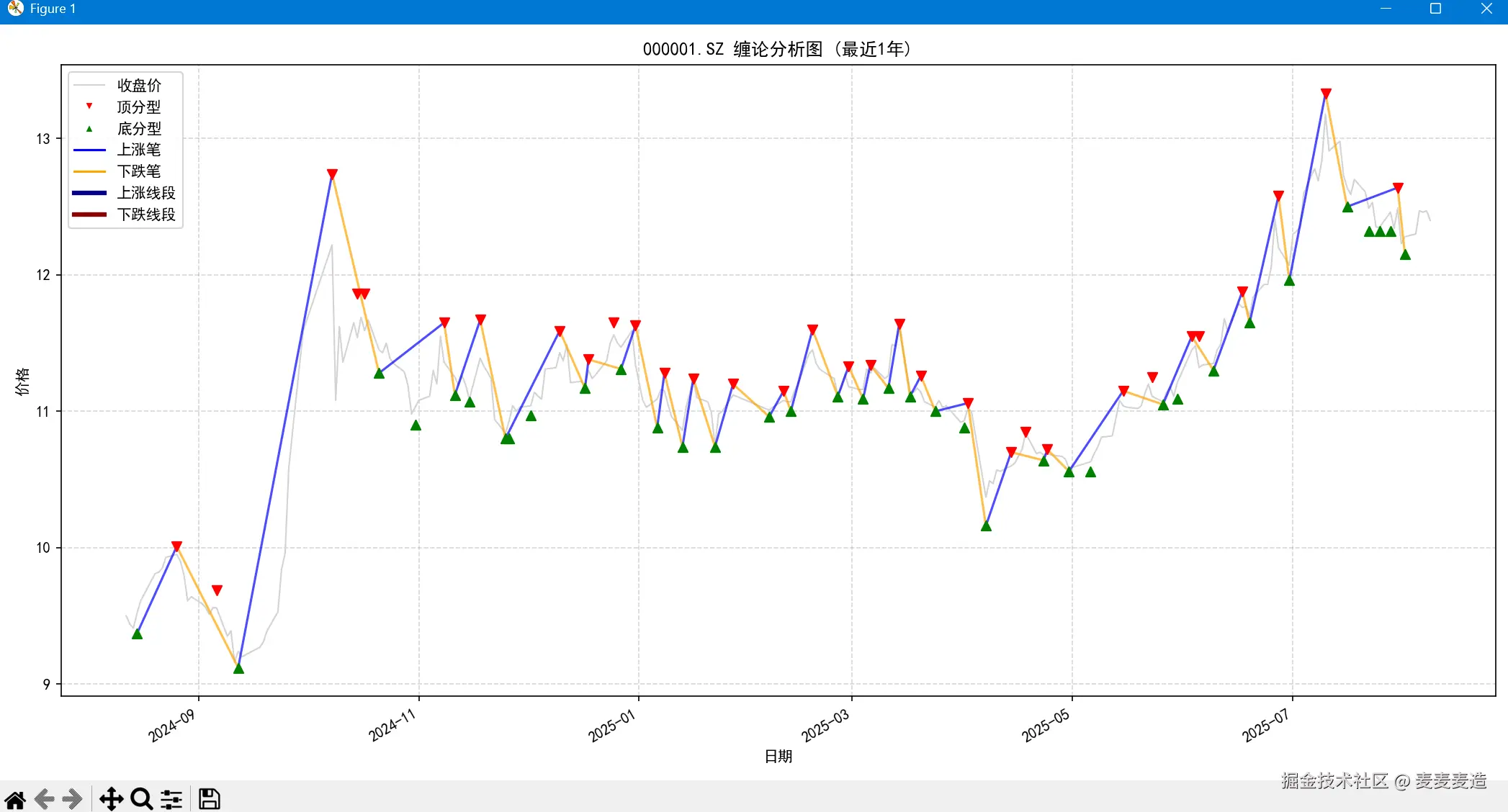
Task: Select the Zoom to rectangle magnifier
Action: point(142,799)
